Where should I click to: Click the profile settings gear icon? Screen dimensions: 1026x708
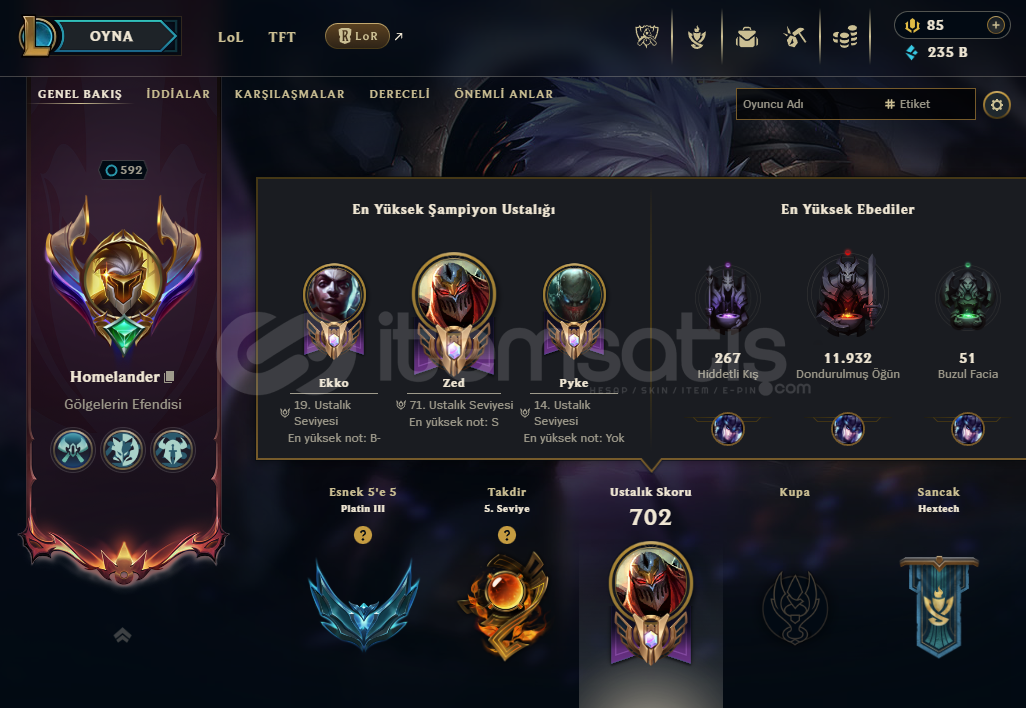click(997, 105)
